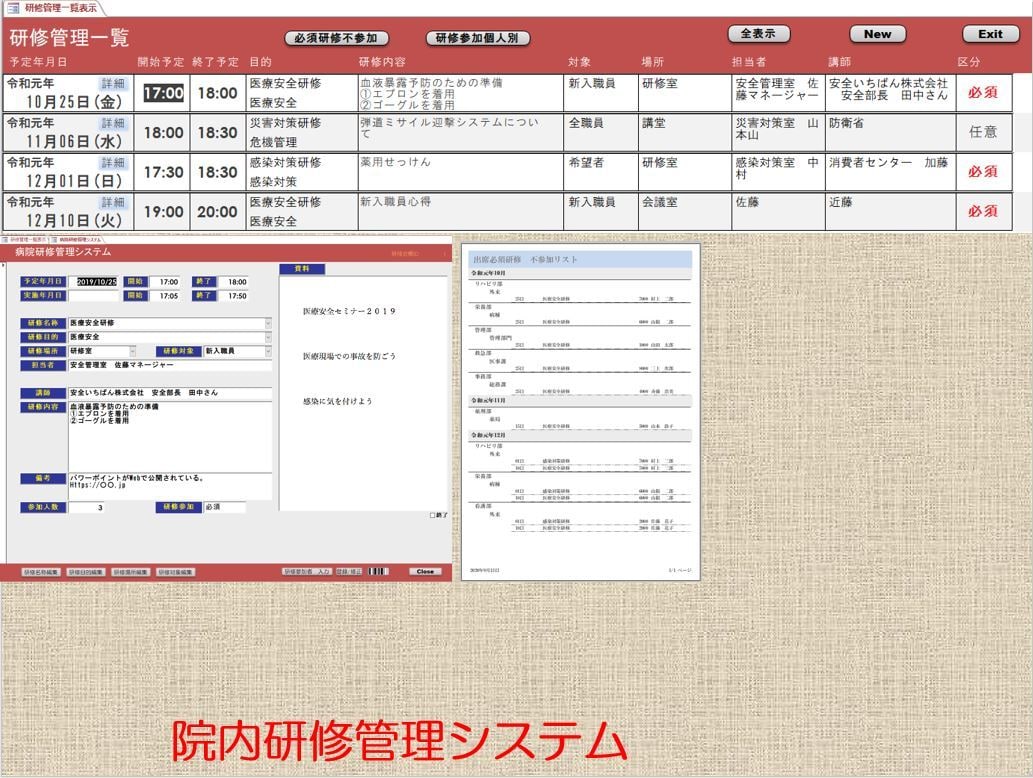Viewport: 1033px width, 778px height.
Task: Close the detail form with Close button
Action: tap(426, 571)
